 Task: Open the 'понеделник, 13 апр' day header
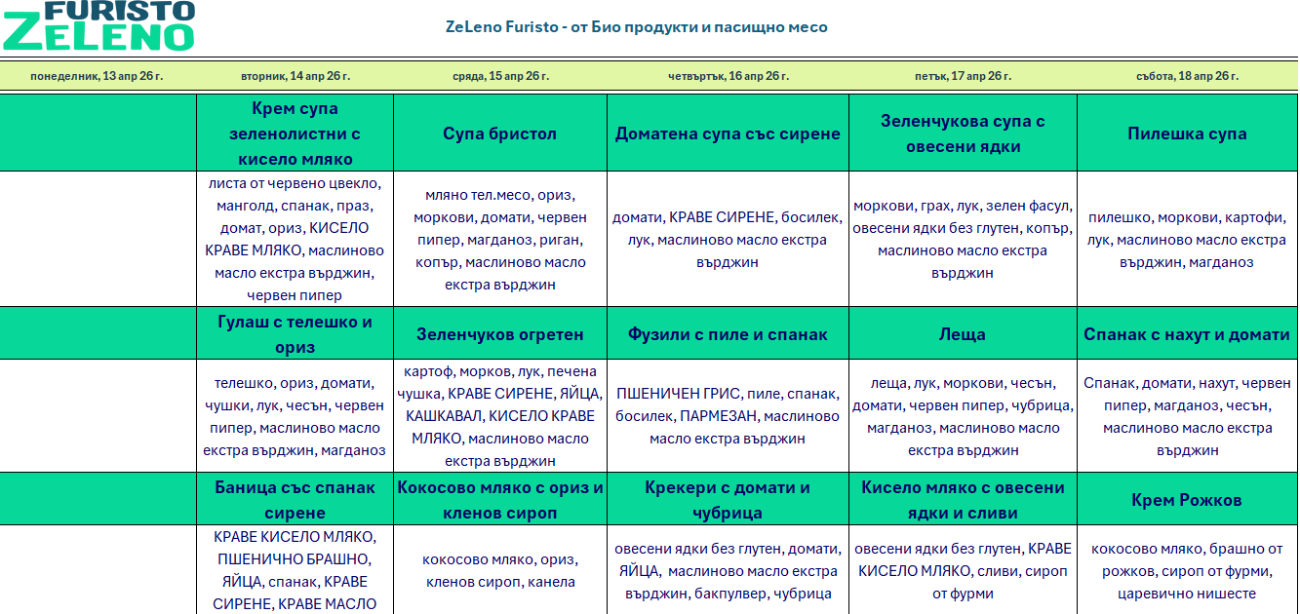point(97,74)
